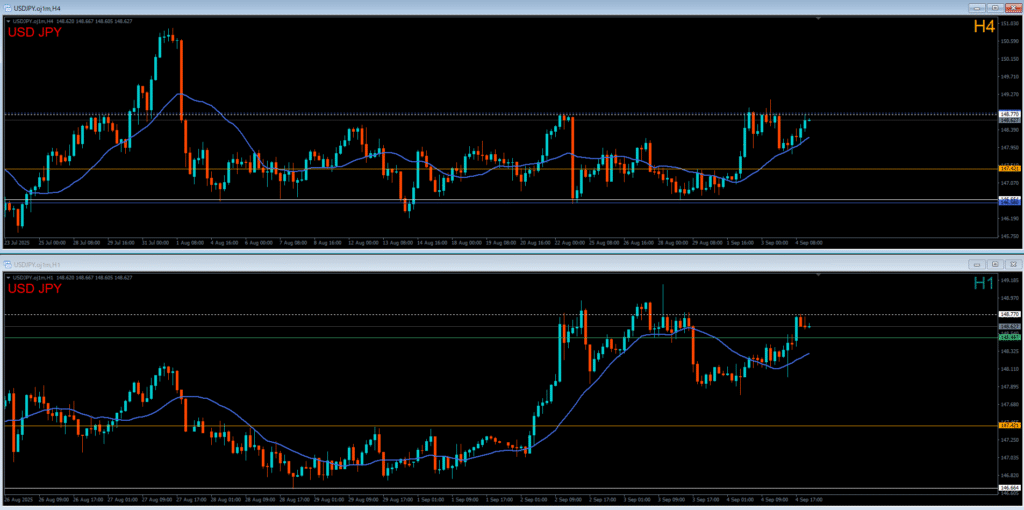Click the chart shift triangle marker in H1 chart
The height and width of the screenshot is (510, 1024).
click(819, 276)
